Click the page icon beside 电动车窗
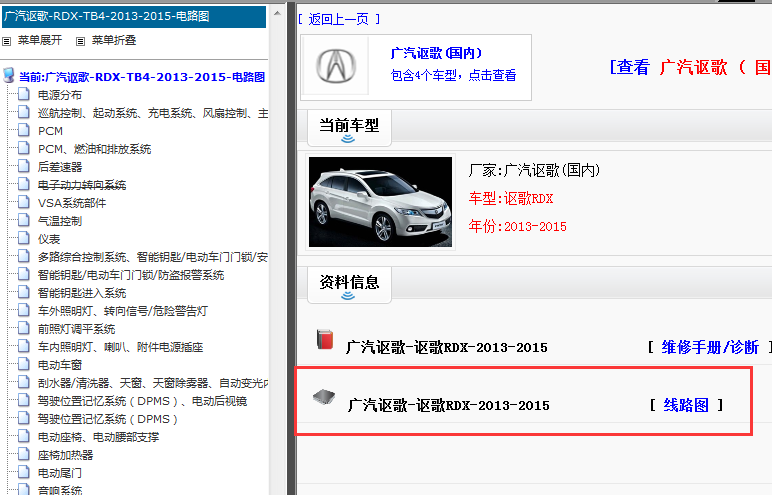Viewport: 772px width, 495px height. tap(24, 364)
